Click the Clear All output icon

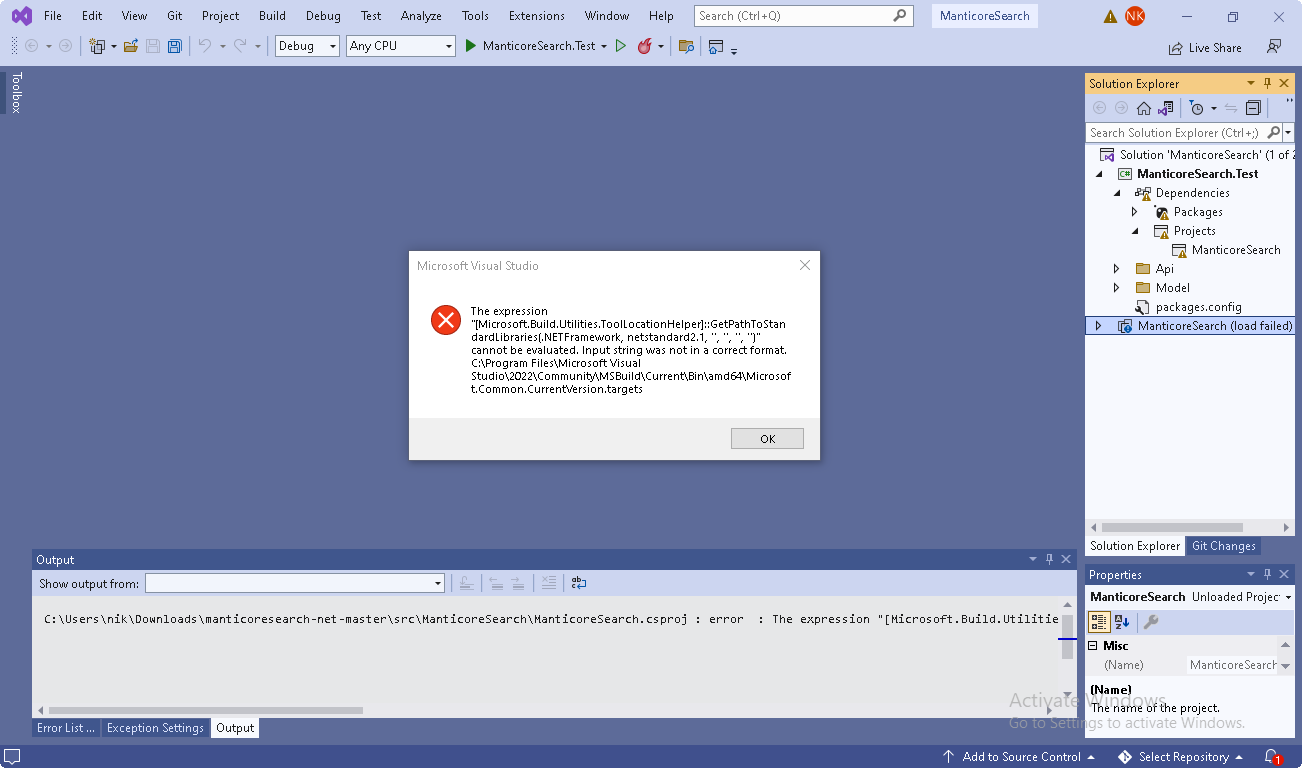tap(549, 583)
